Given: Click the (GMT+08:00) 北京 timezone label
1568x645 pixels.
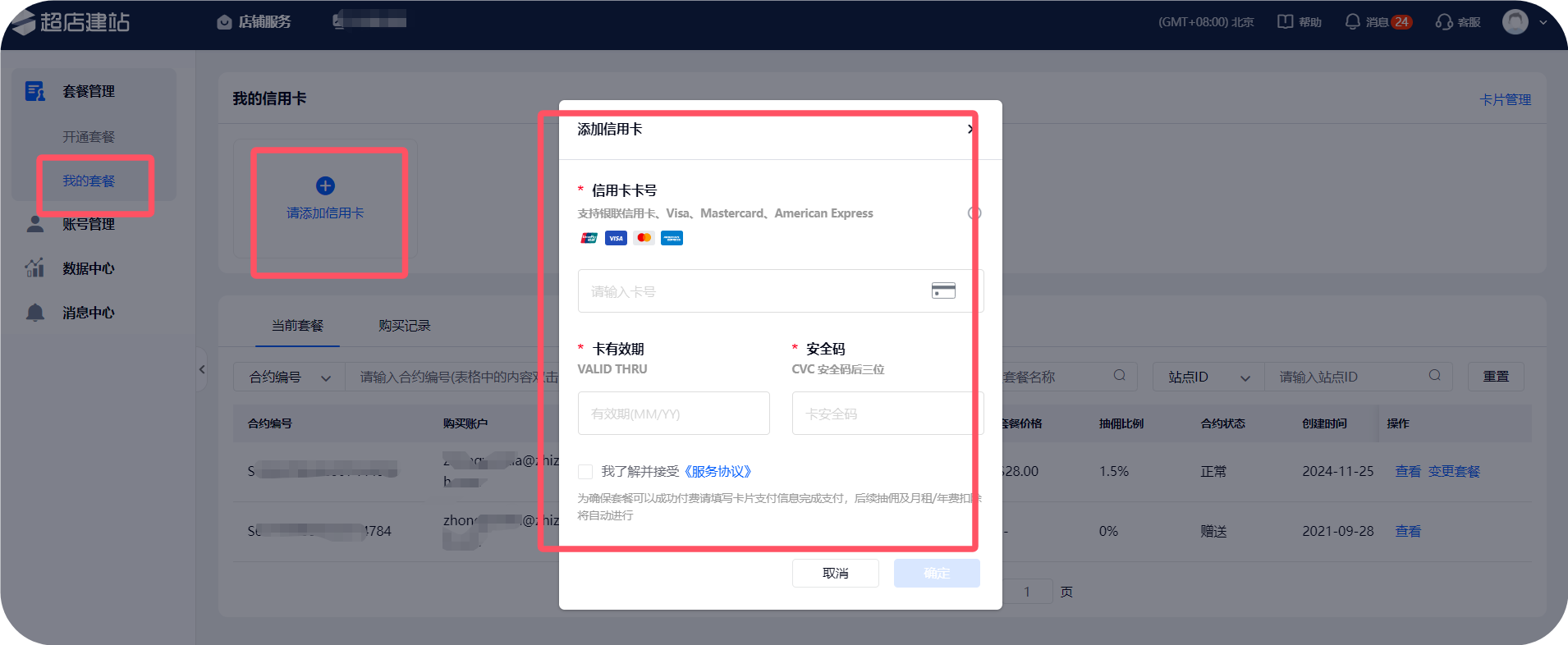Looking at the screenshot, I should pyautogui.click(x=1206, y=22).
